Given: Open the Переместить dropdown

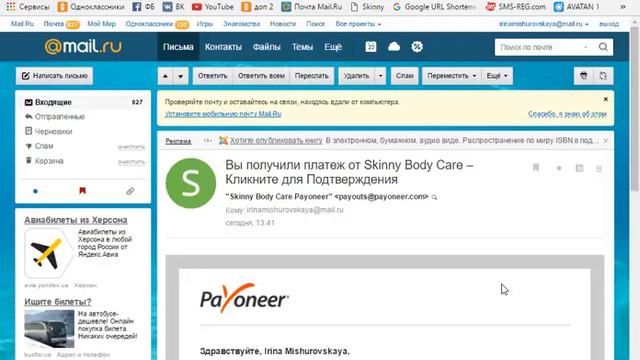Looking at the screenshot, I should (x=451, y=76).
